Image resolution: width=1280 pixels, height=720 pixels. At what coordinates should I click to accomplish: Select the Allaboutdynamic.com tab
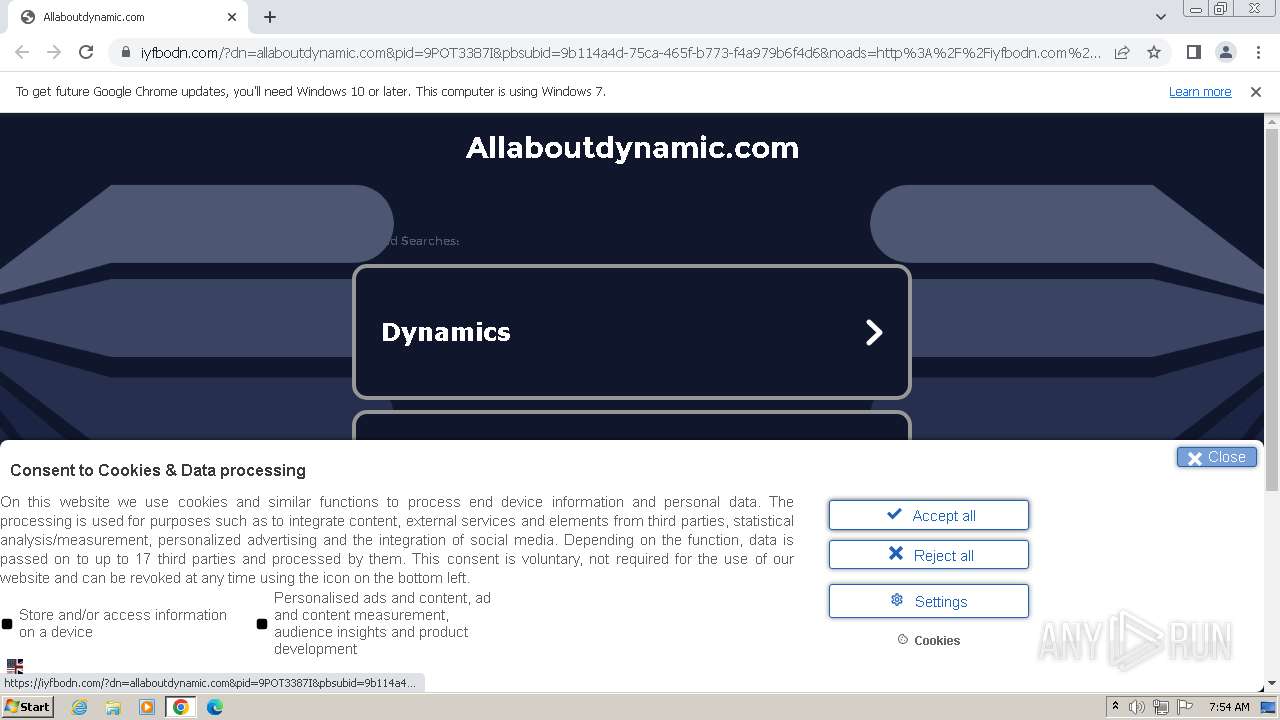pyautogui.click(x=128, y=17)
